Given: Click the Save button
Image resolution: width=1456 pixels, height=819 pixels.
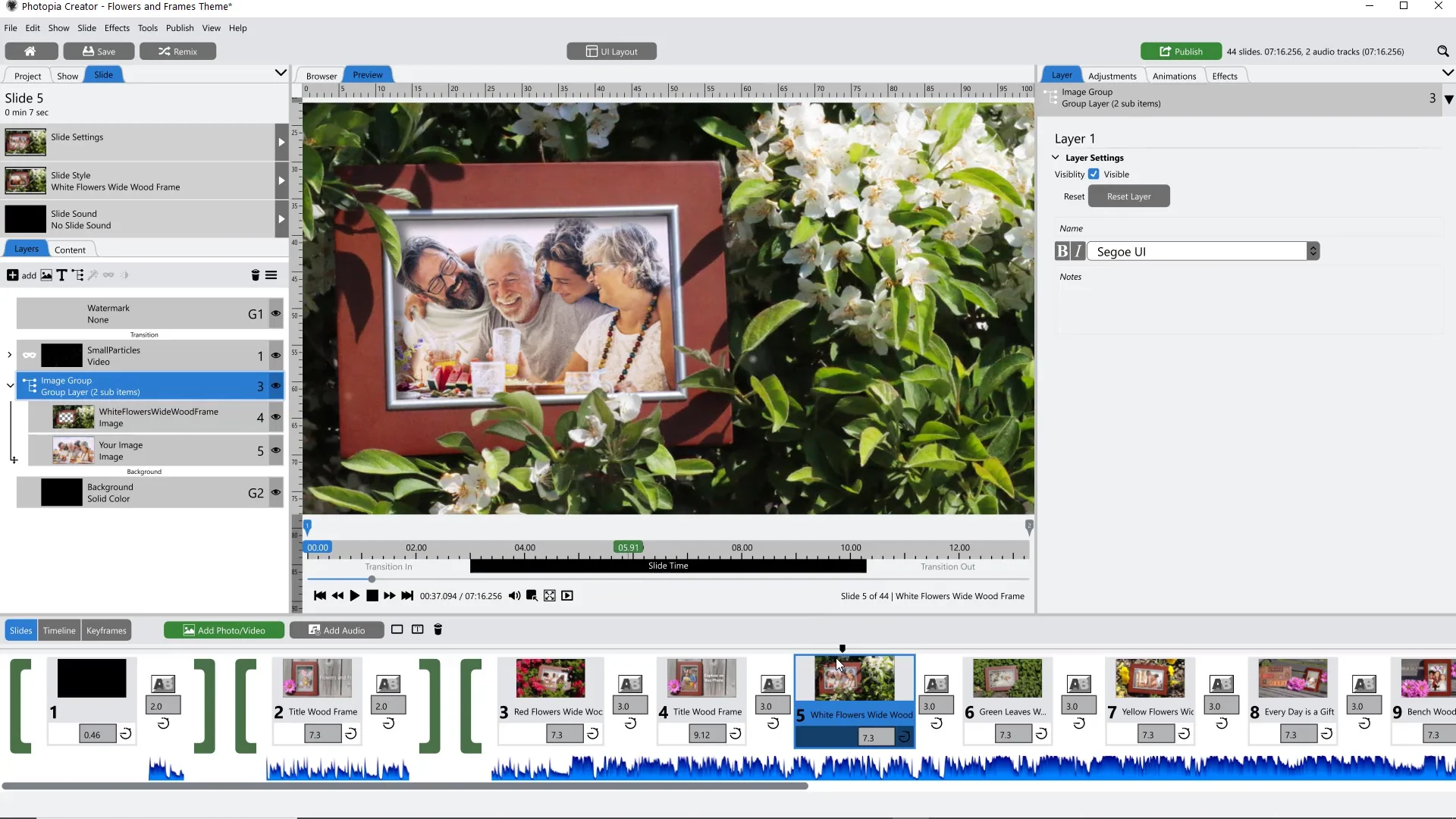Looking at the screenshot, I should [99, 52].
